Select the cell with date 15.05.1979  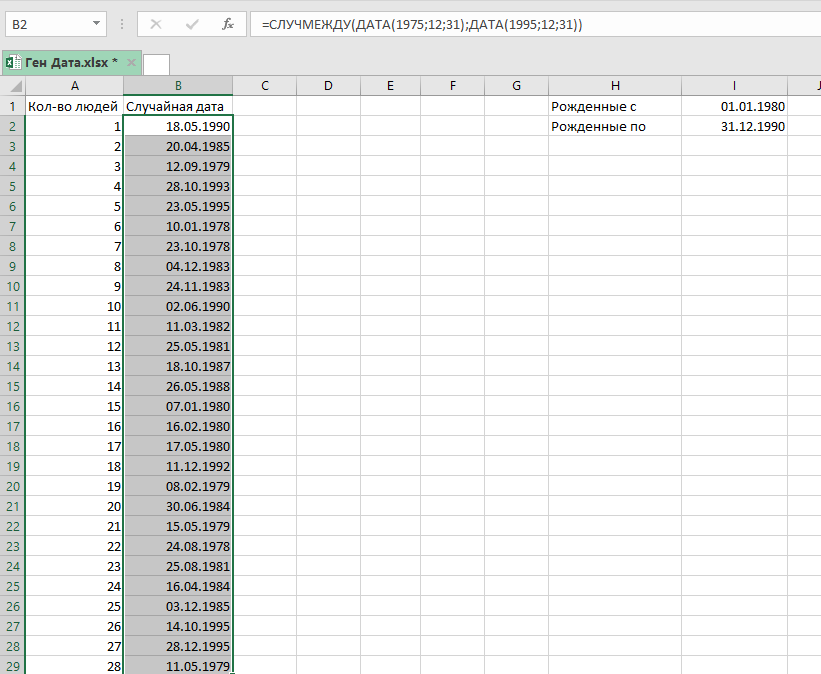178,526
